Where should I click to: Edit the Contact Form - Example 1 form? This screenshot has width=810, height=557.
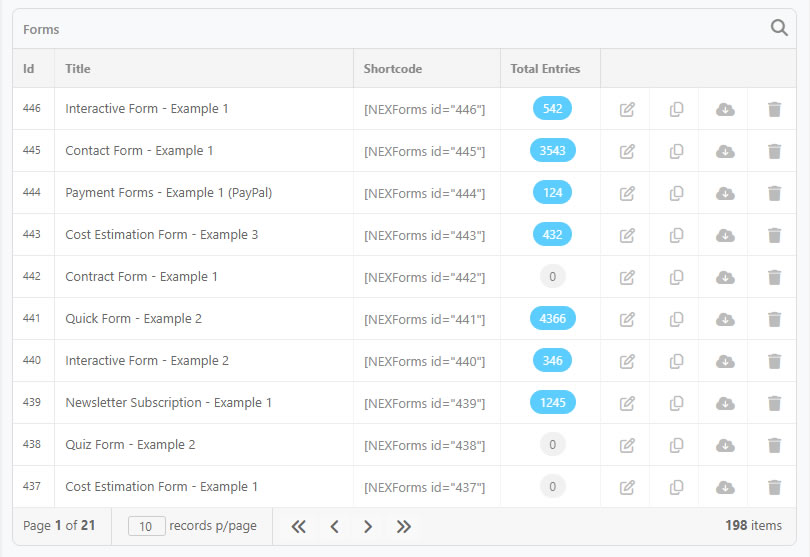coord(627,151)
